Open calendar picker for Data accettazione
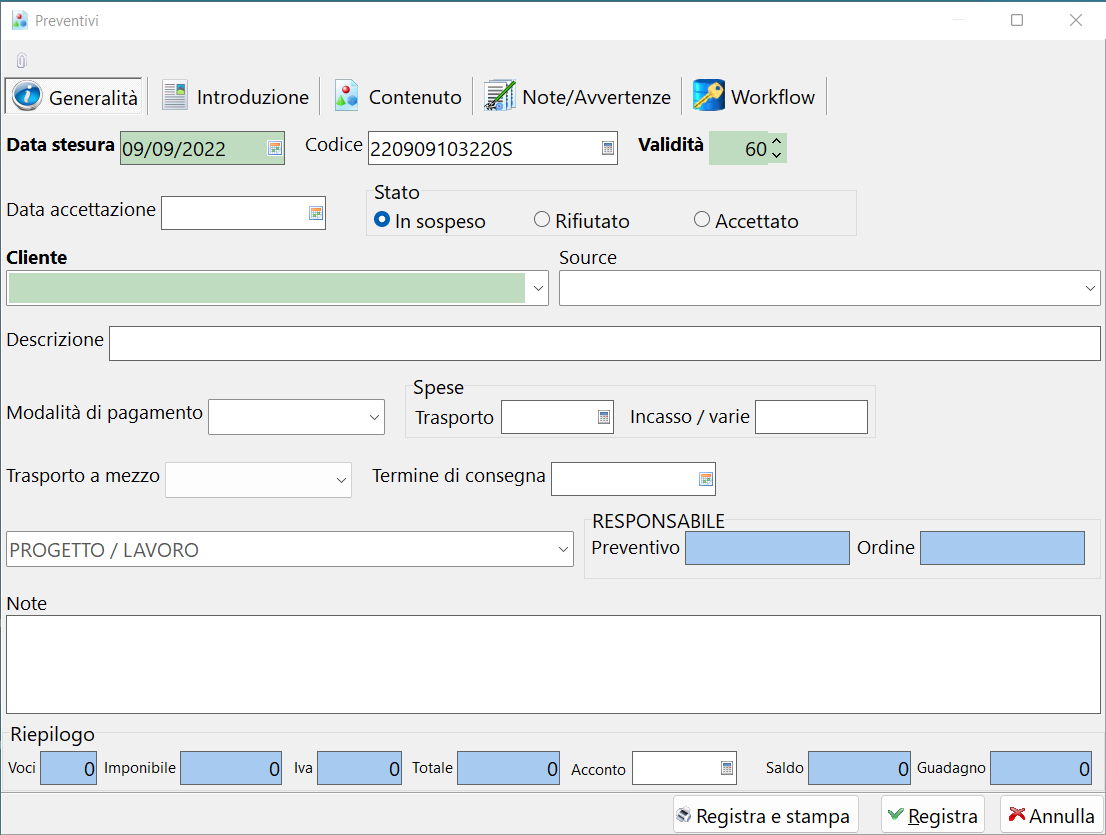Image resolution: width=1106 pixels, height=835 pixels. (315, 213)
